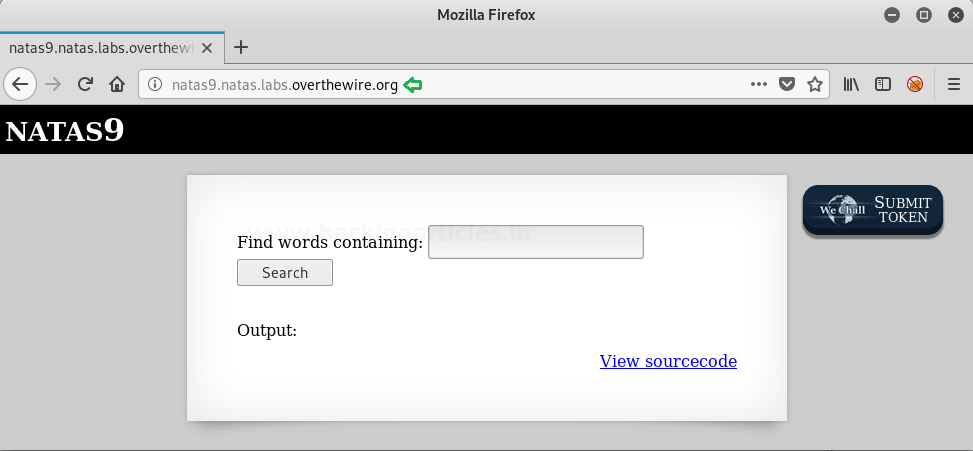Click the Output: label

click(267, 331)
